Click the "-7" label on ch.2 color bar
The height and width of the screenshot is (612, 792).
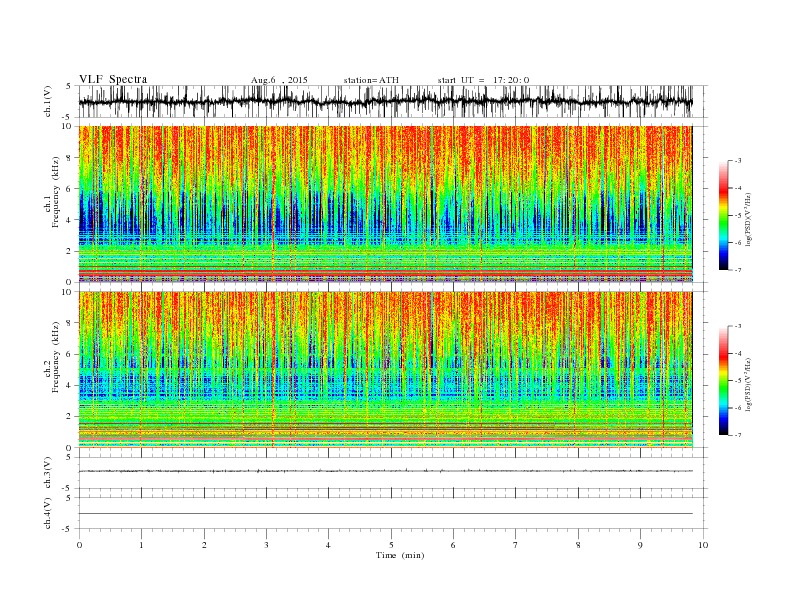coord(738,435)
